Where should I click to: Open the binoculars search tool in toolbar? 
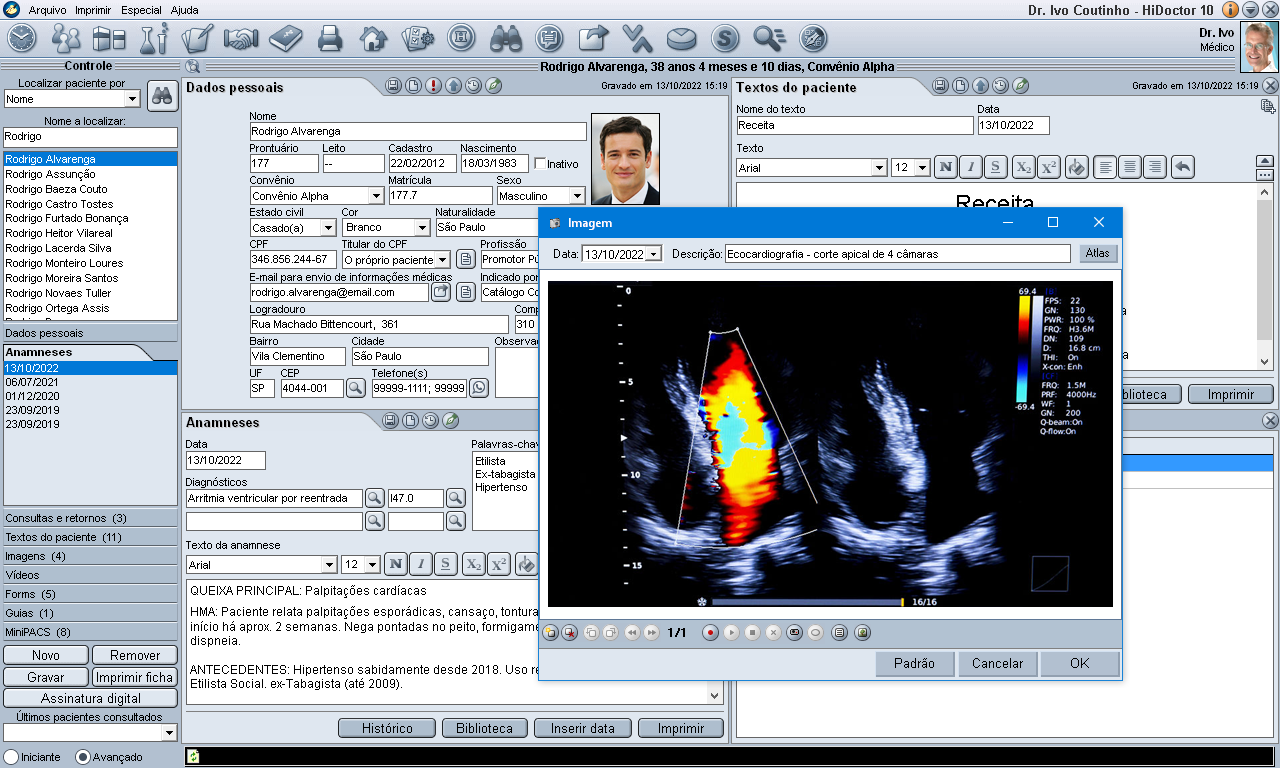(x=505, y=39)
